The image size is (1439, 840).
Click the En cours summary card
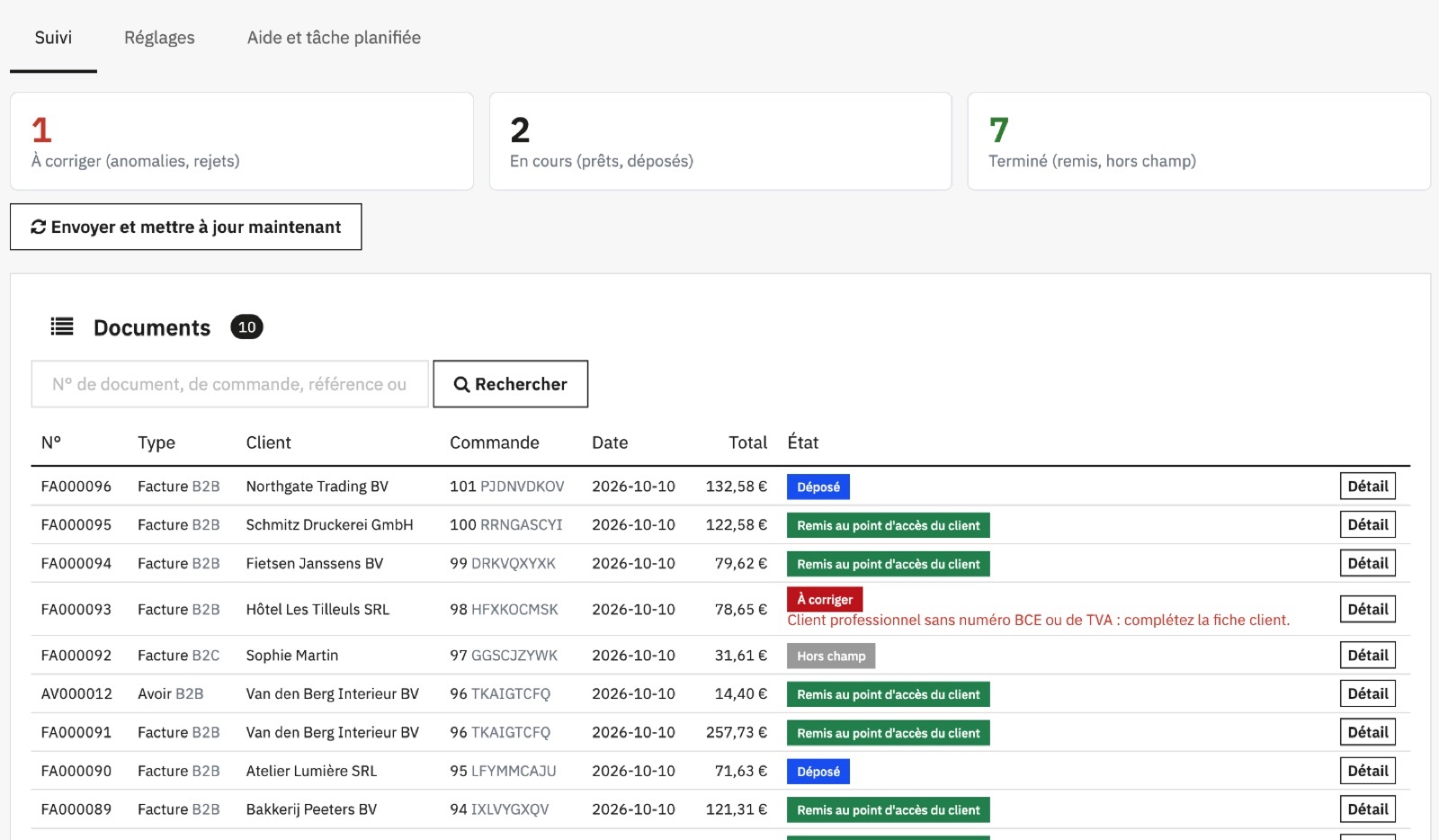click(720, 141)
